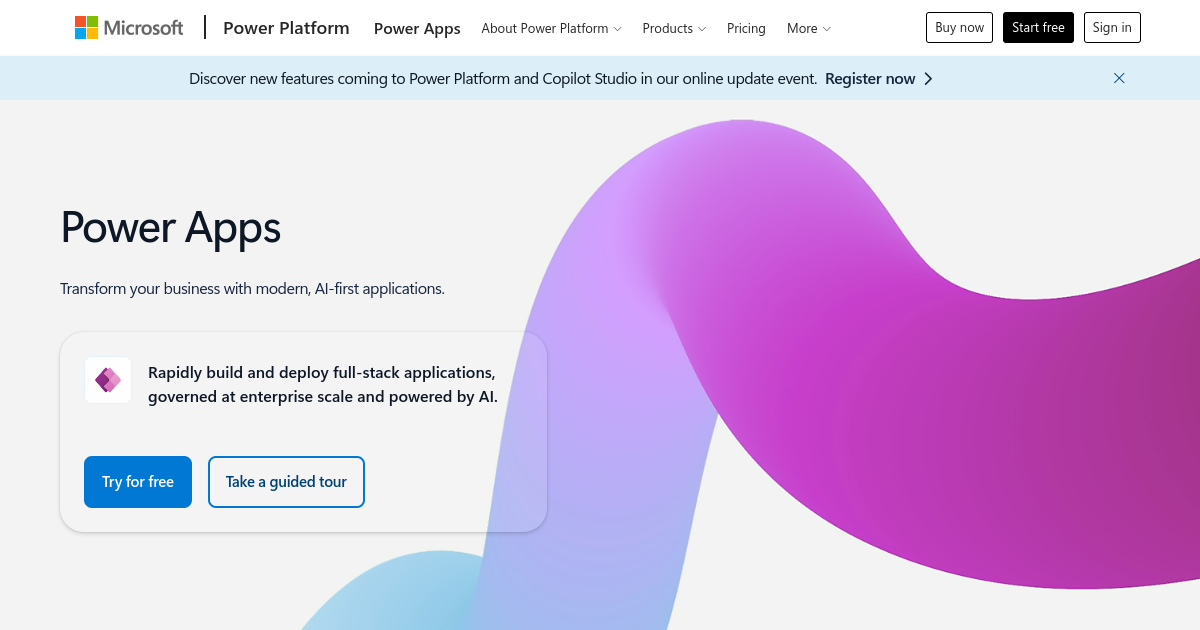Click Take a guided tour button
Screen dimensions: 1200x630
[286, 482]
